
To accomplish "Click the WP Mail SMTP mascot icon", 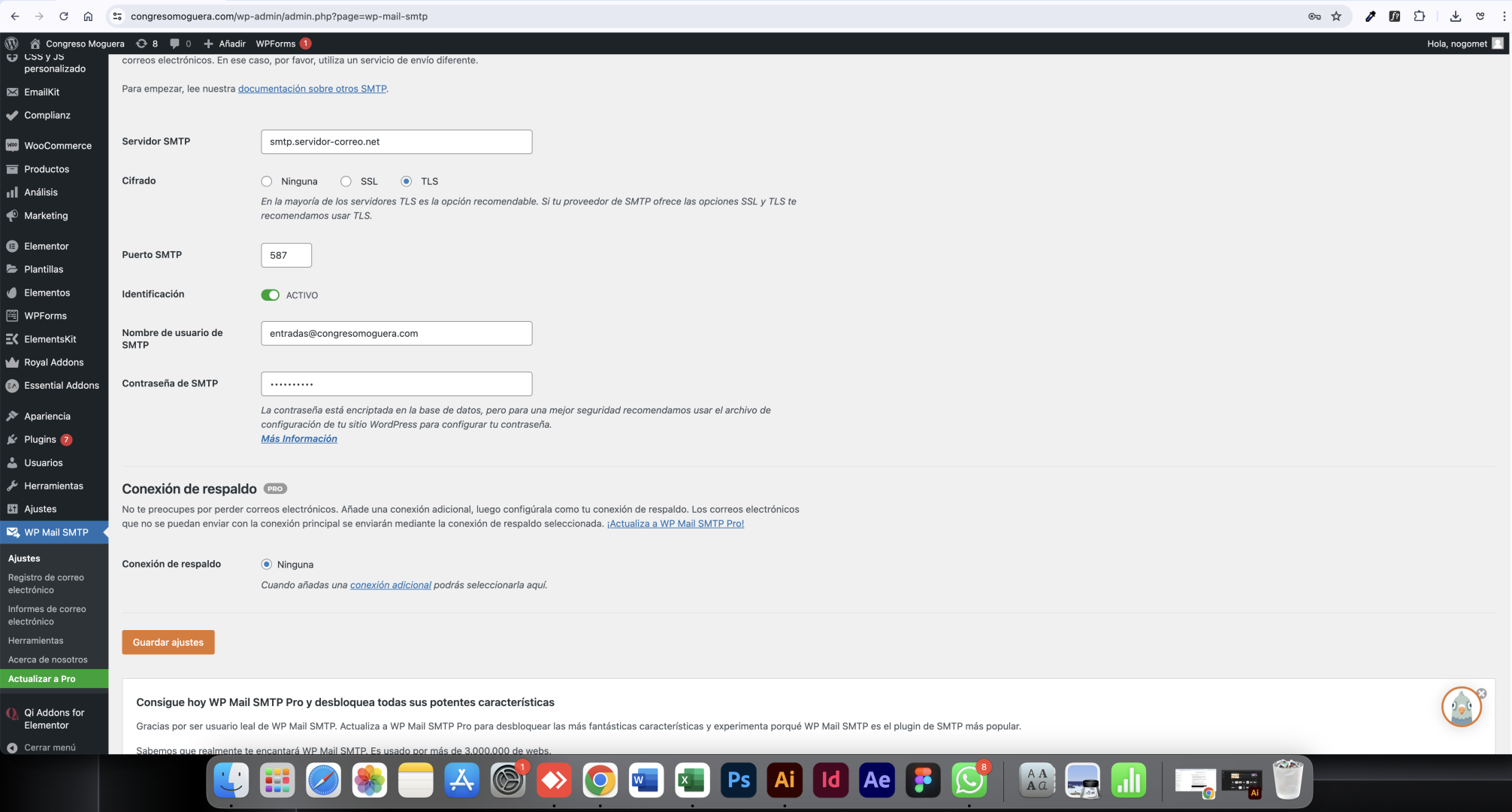I will (1461, 707).
